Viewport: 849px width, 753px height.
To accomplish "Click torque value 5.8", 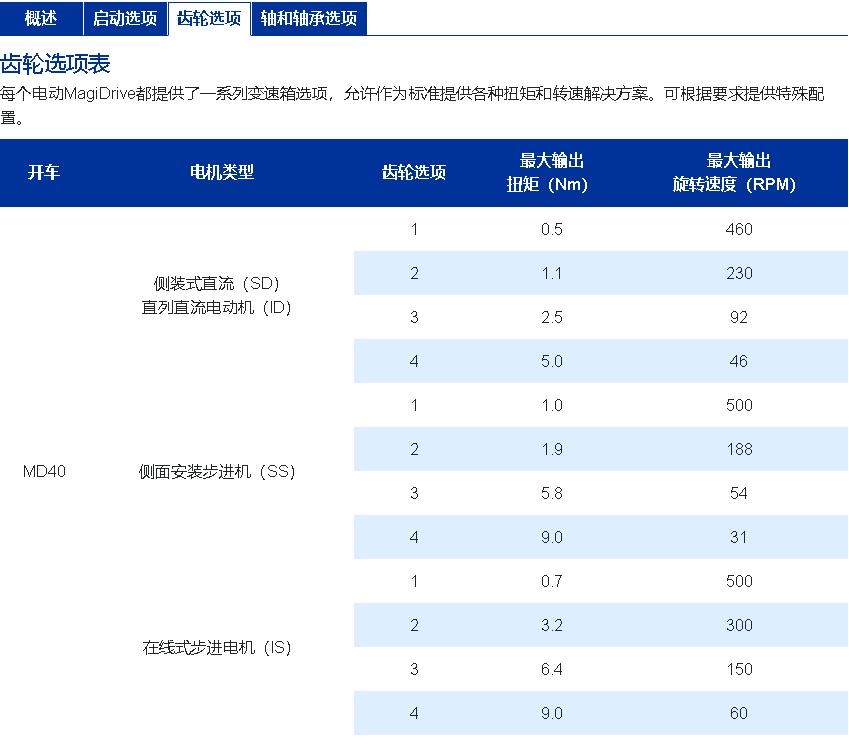I will pos(552,493).
